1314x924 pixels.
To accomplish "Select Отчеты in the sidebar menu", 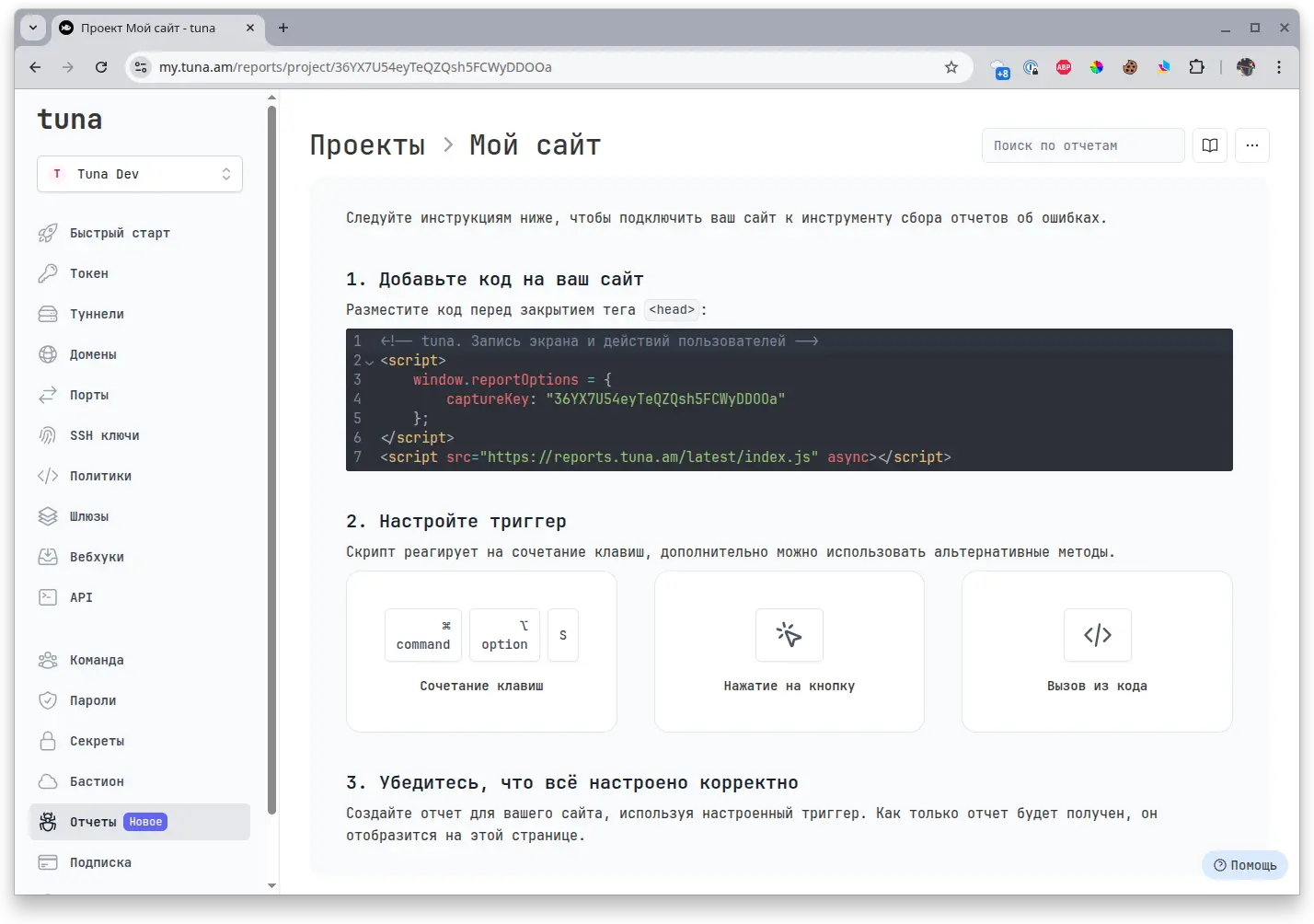I will coord(93,822).
